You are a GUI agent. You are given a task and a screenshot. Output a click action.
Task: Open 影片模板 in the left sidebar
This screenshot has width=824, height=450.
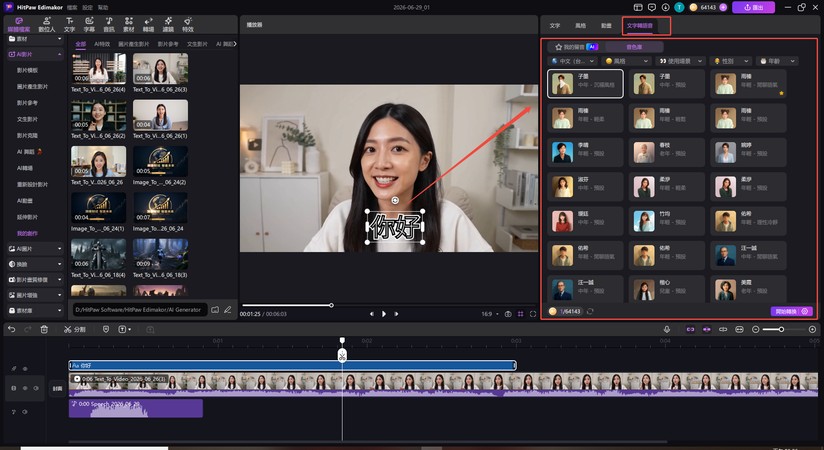(27, 70)
